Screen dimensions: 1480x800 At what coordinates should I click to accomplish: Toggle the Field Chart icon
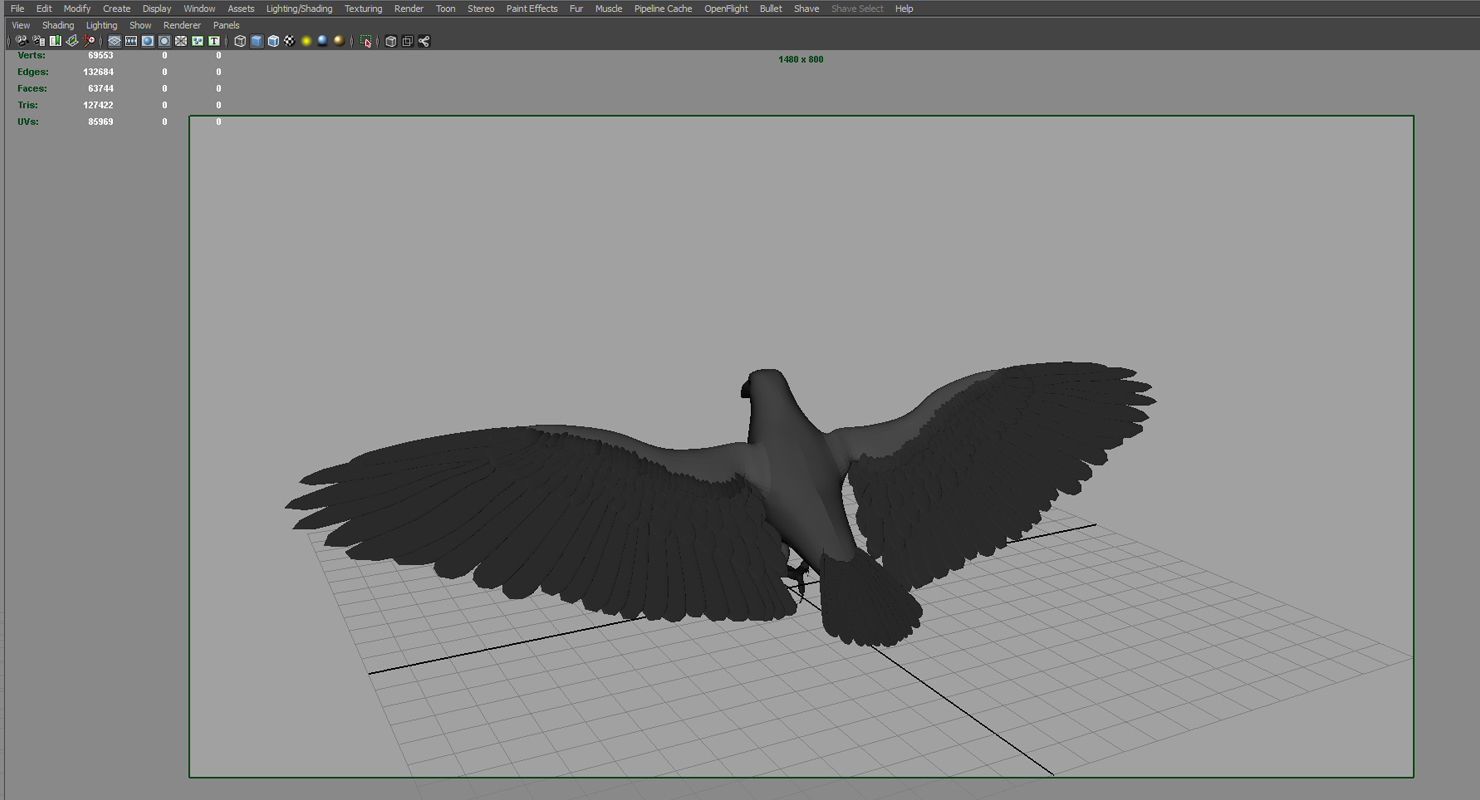pyautogui.click(x=181, y=41)
